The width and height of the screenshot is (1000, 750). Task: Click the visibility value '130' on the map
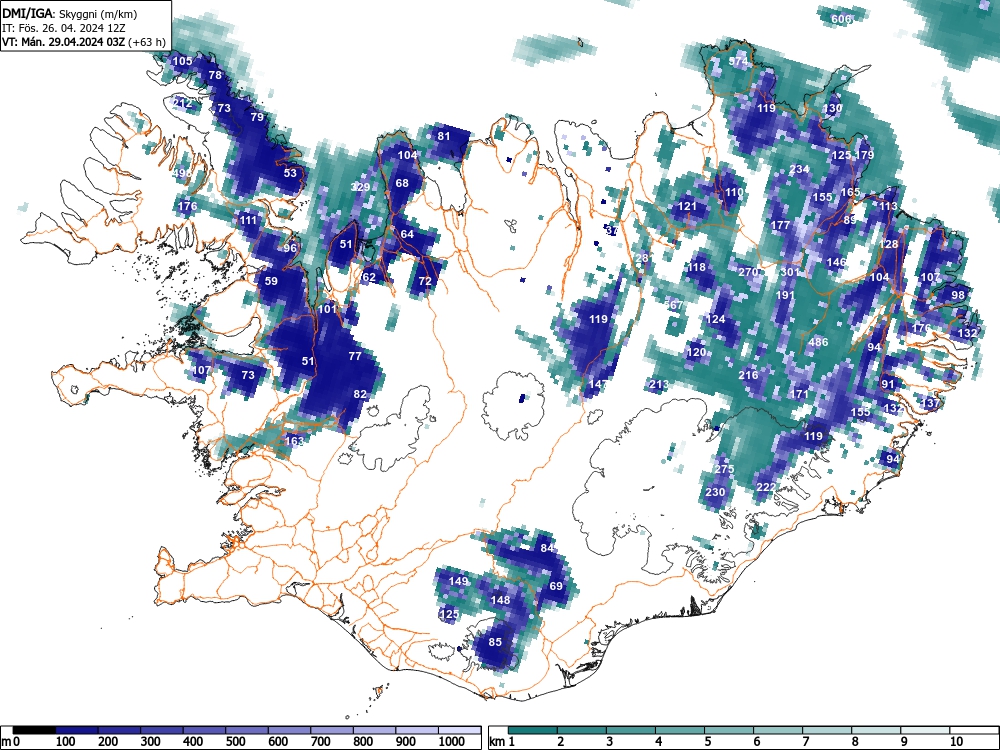pyautogui.click(x=832, y=108)
